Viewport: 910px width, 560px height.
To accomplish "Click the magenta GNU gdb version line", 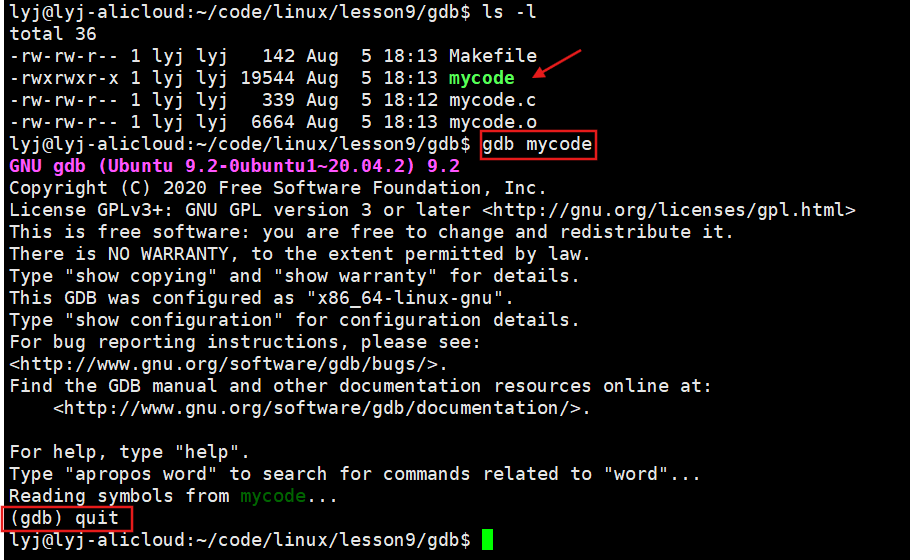I will point(234,166).
